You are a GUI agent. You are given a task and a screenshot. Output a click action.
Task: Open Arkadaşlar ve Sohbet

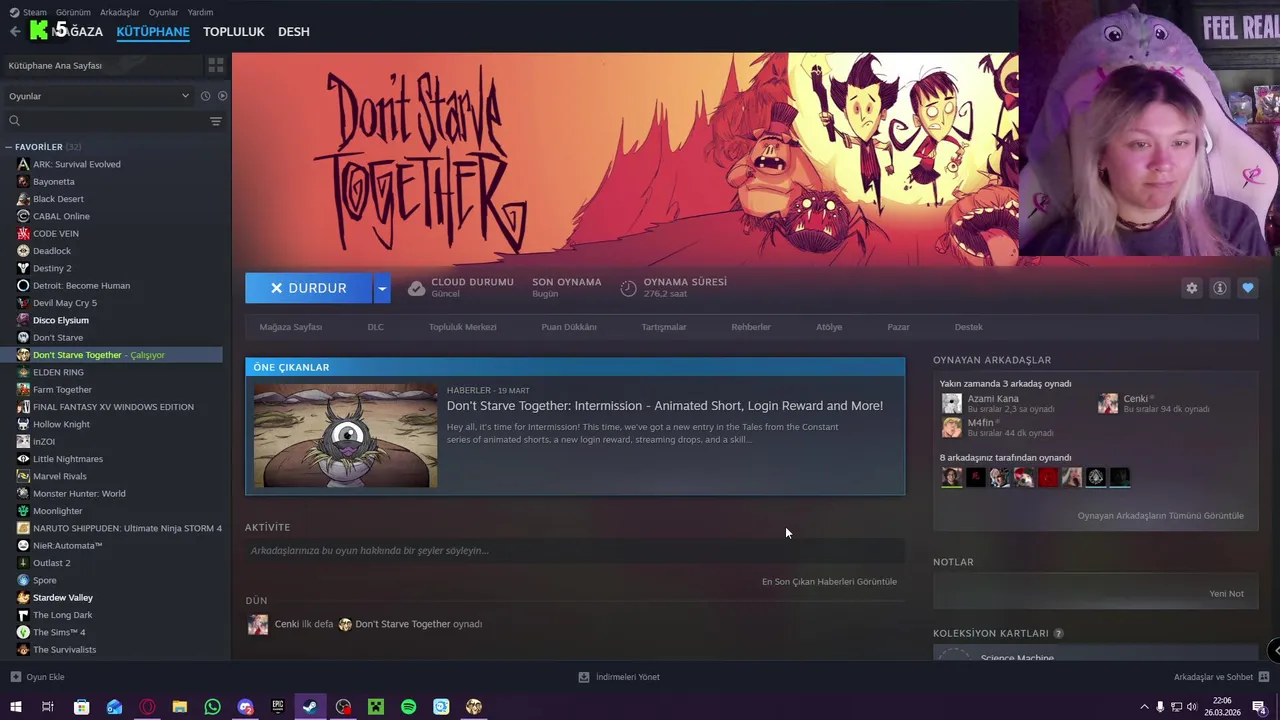1221,677
